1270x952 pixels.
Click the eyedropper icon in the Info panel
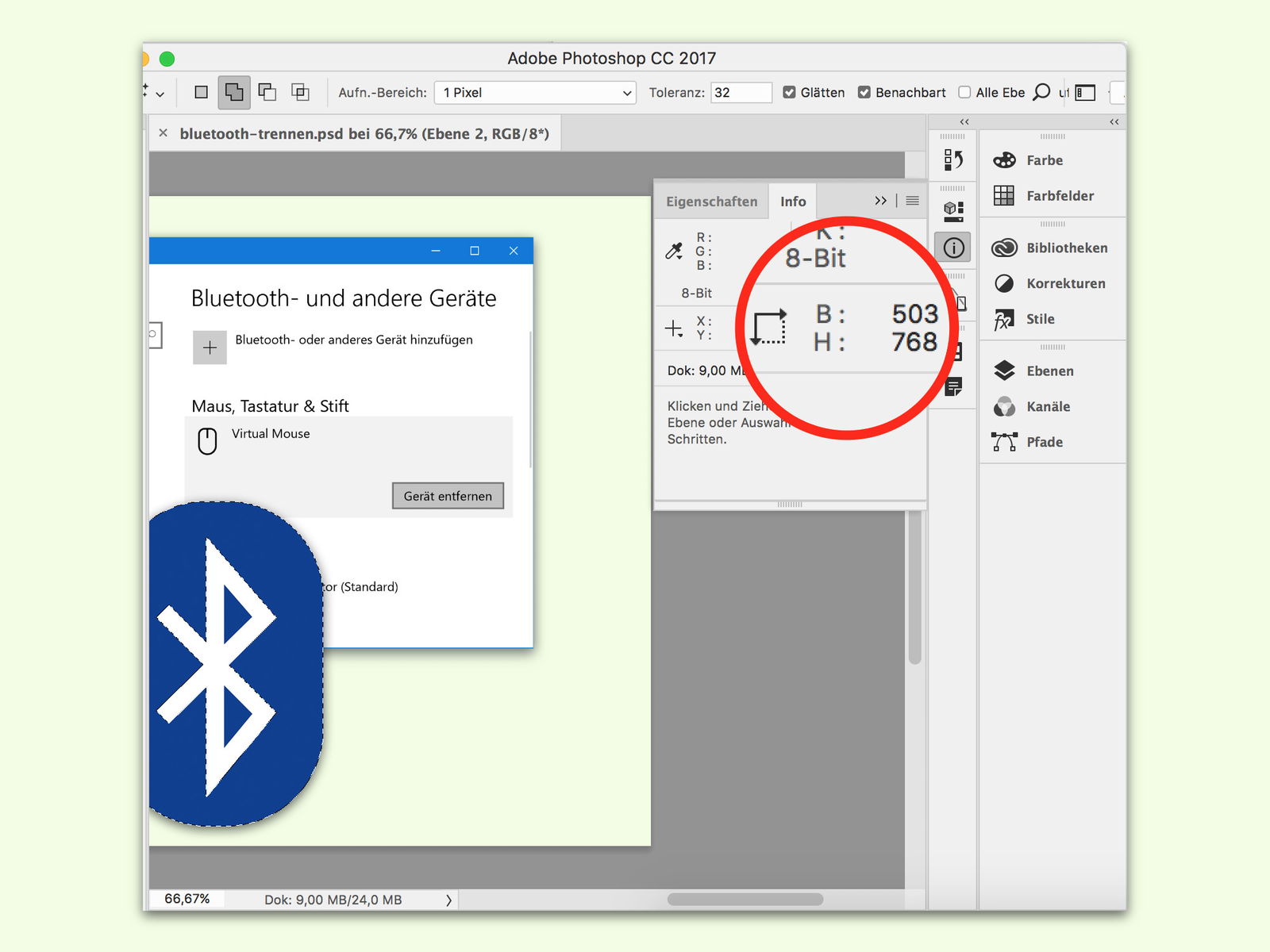[674, 251]
